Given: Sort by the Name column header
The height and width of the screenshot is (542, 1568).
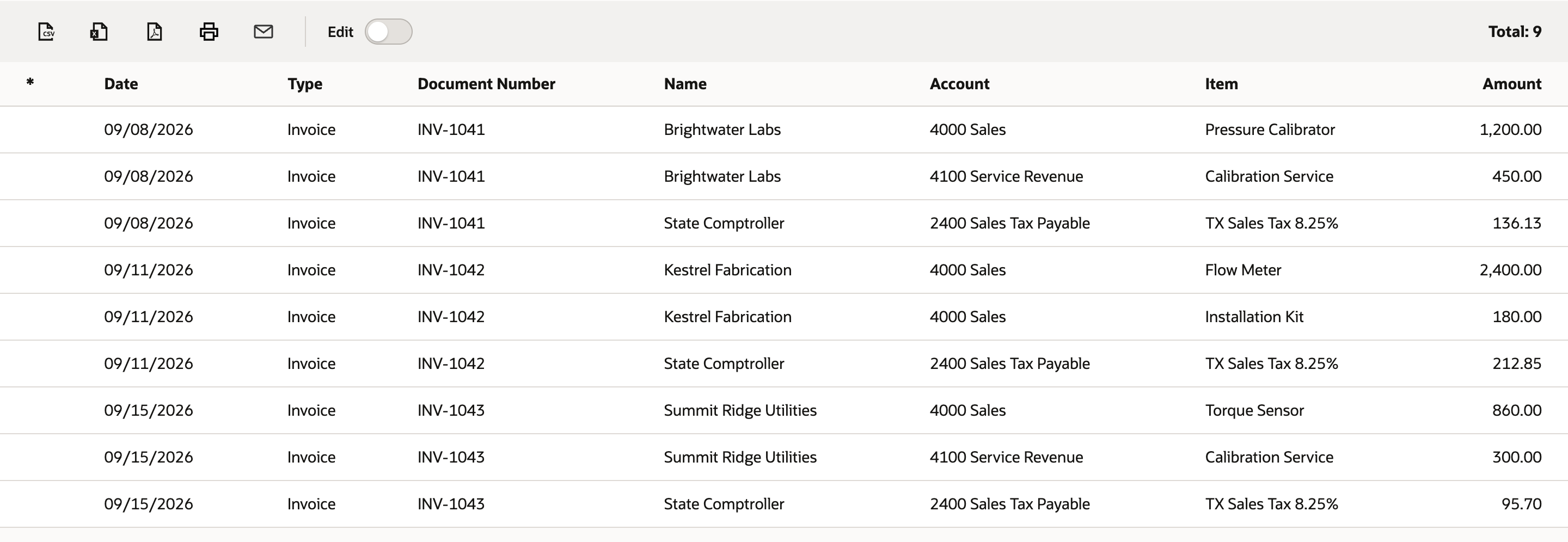Looking at the screenshot, I should click(x=685, y=84).
